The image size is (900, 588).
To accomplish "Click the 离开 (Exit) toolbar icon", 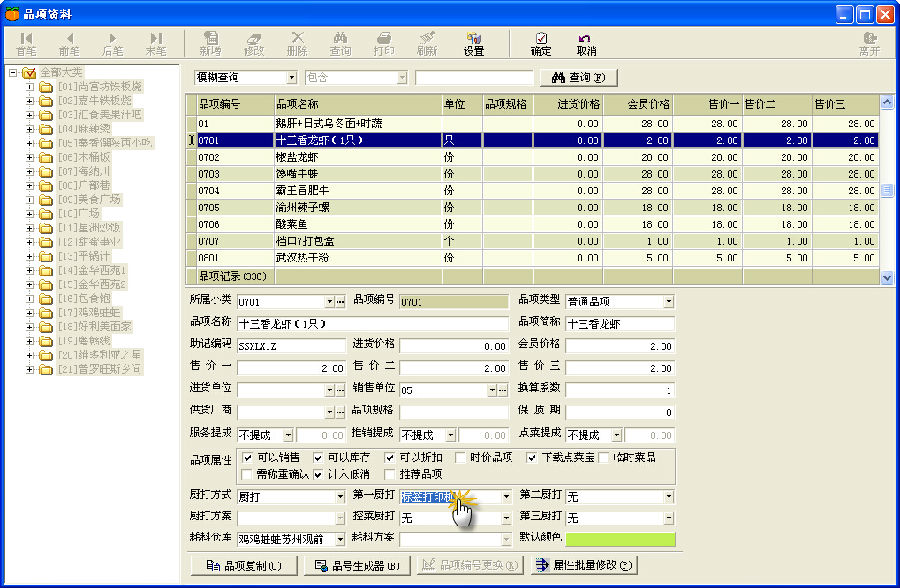I will [x=869, y=43].
